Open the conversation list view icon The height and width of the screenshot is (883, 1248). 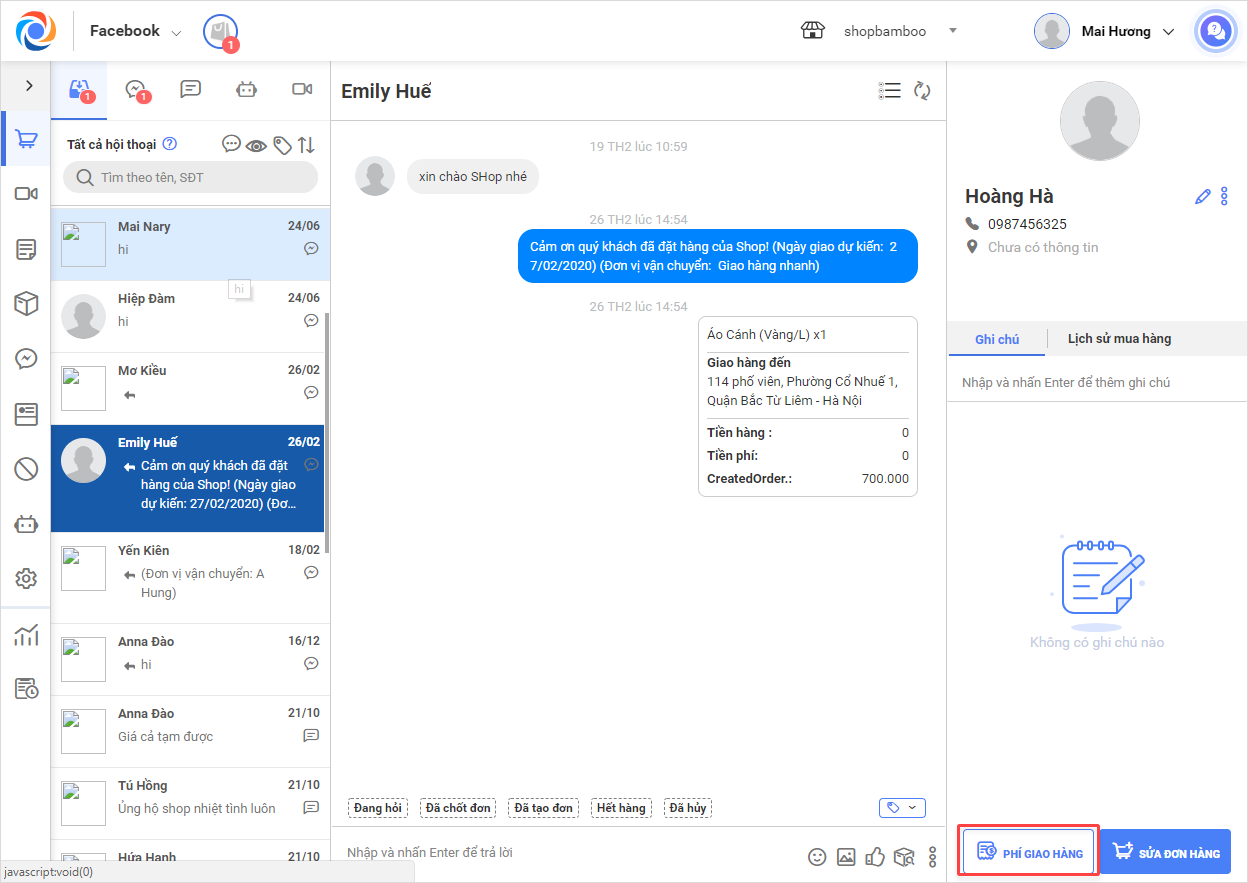click(x=889, y=91)
